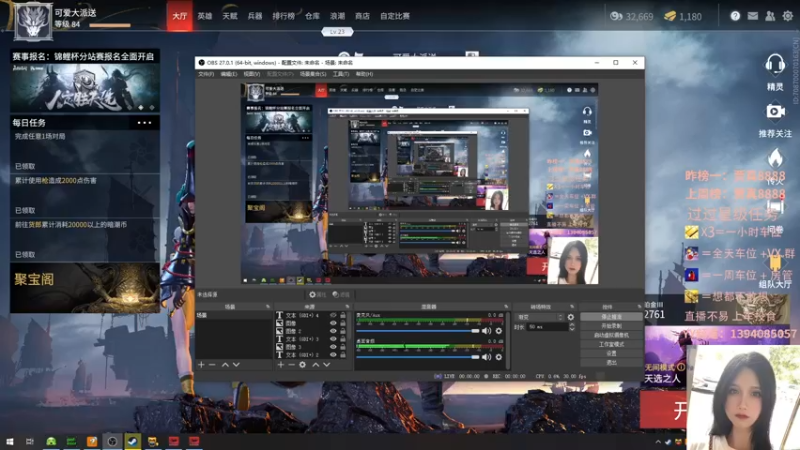This screenshot has height=450, width=800.
Task: Hide the 文本 (GDI+) 2 source
Action: [x=333, y=355]
